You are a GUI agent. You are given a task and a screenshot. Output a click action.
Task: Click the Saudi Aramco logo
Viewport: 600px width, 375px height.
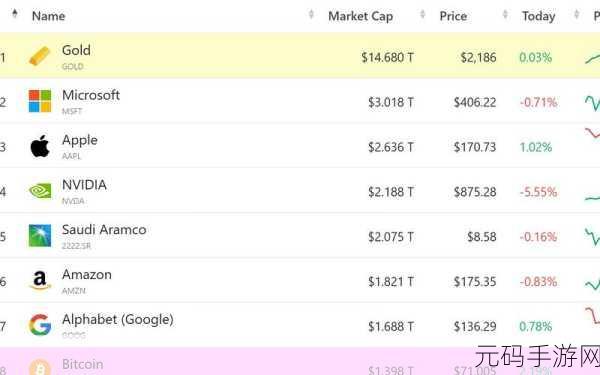(40, 236)
